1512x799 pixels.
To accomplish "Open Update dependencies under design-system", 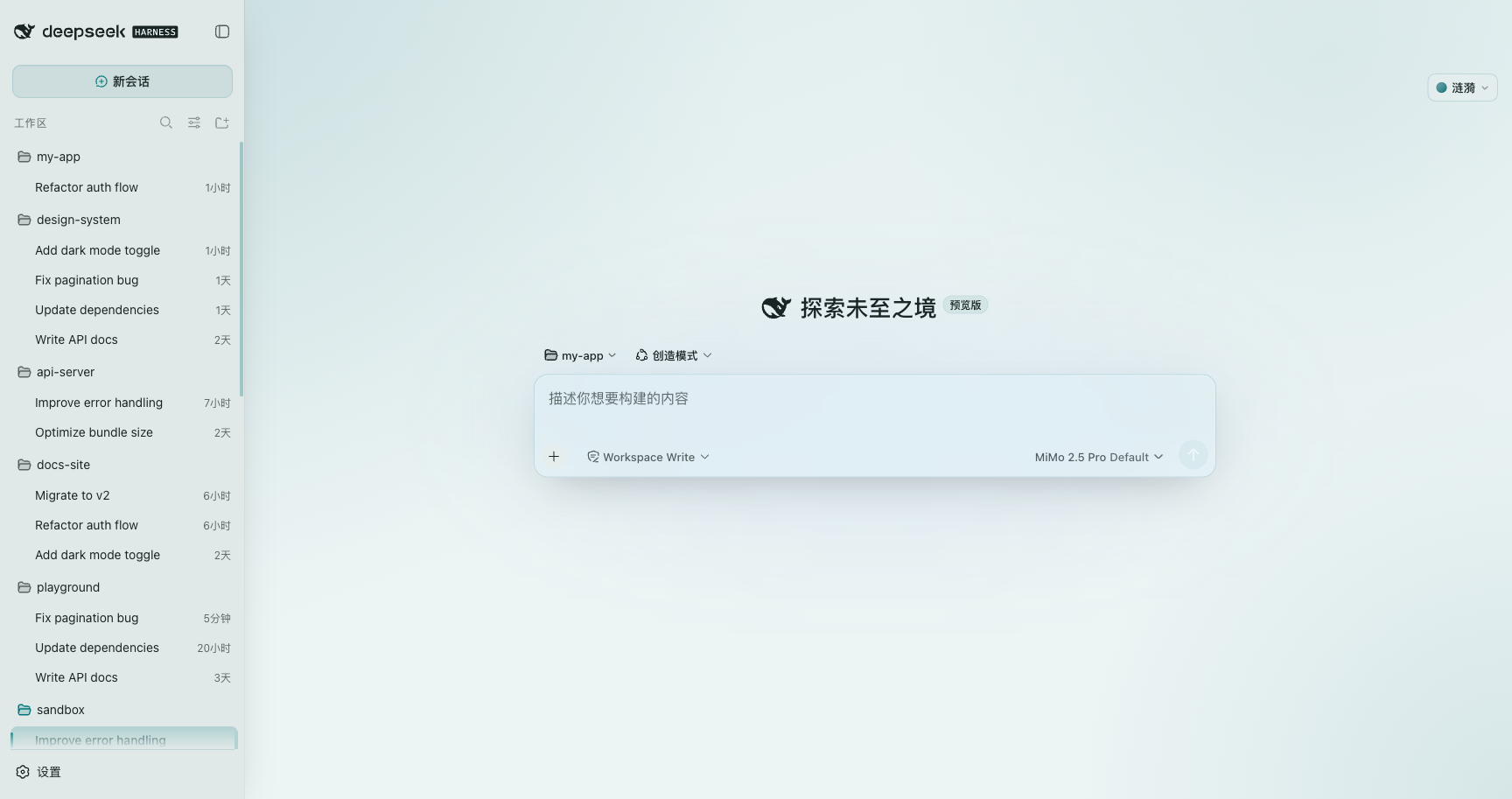I will coord(122,310).
